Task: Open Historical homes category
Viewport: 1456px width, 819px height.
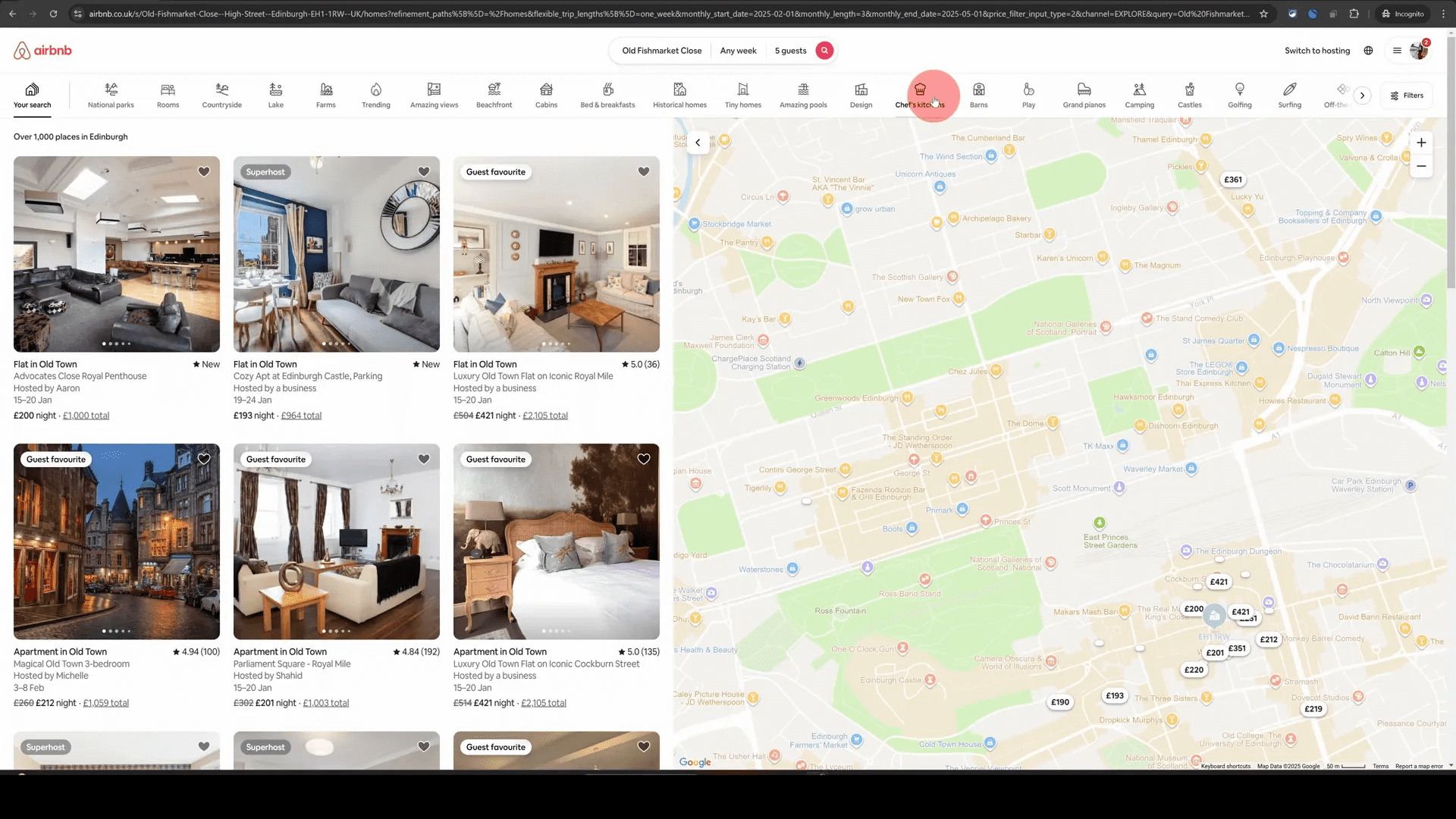Action: tap(679, 96)
